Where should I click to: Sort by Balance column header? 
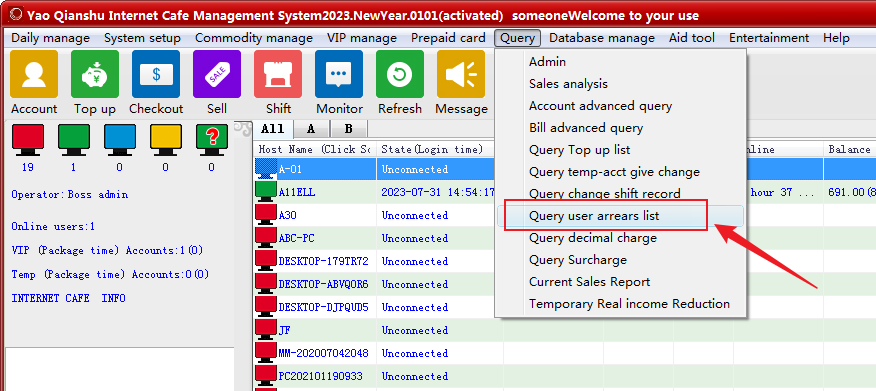click(850, 149)
